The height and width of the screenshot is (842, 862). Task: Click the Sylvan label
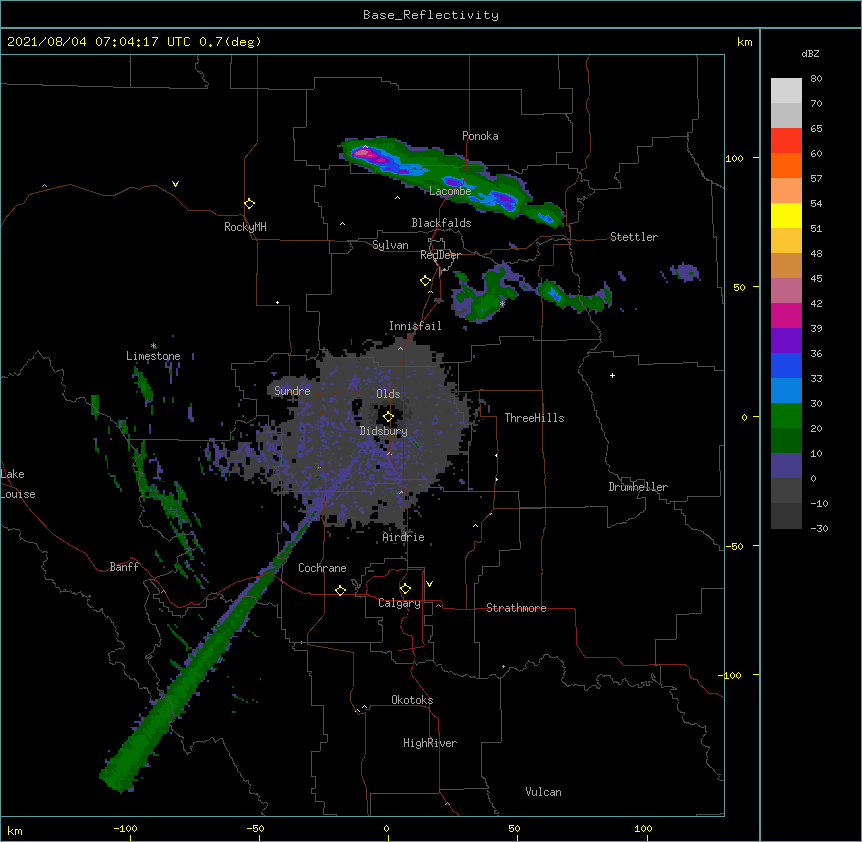[x=390, y=245]
